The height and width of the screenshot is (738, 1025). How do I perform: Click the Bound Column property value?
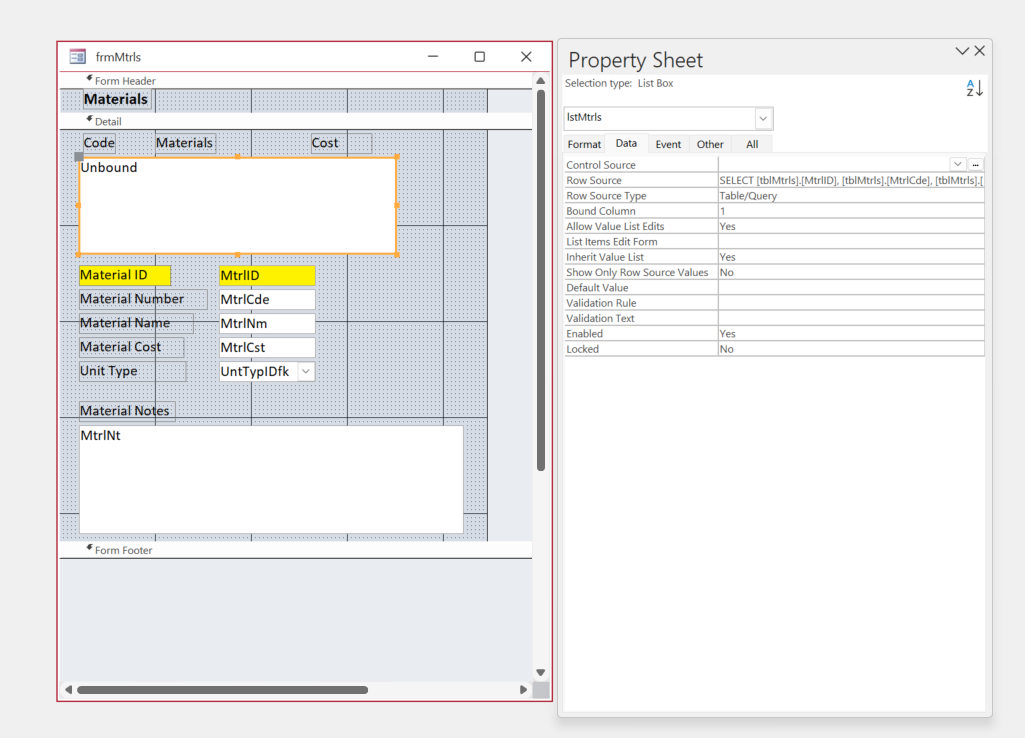[x=850, y=211]
